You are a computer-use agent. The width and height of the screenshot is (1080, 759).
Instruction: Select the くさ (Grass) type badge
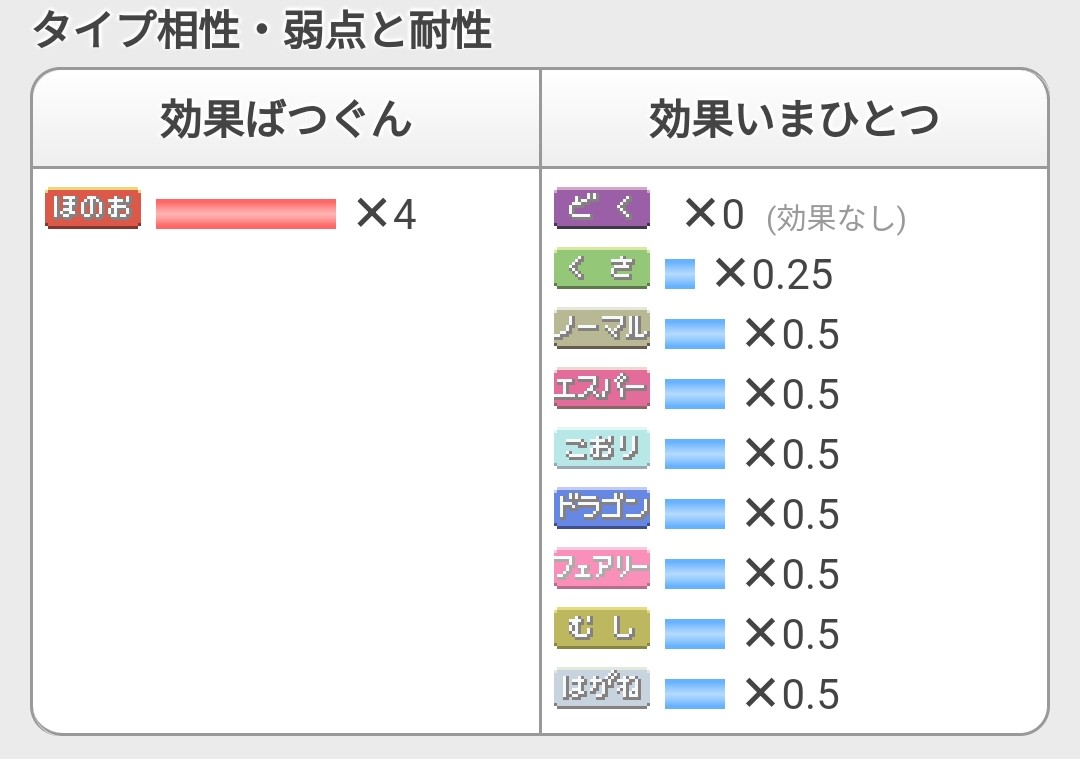[x=602, y=267]
